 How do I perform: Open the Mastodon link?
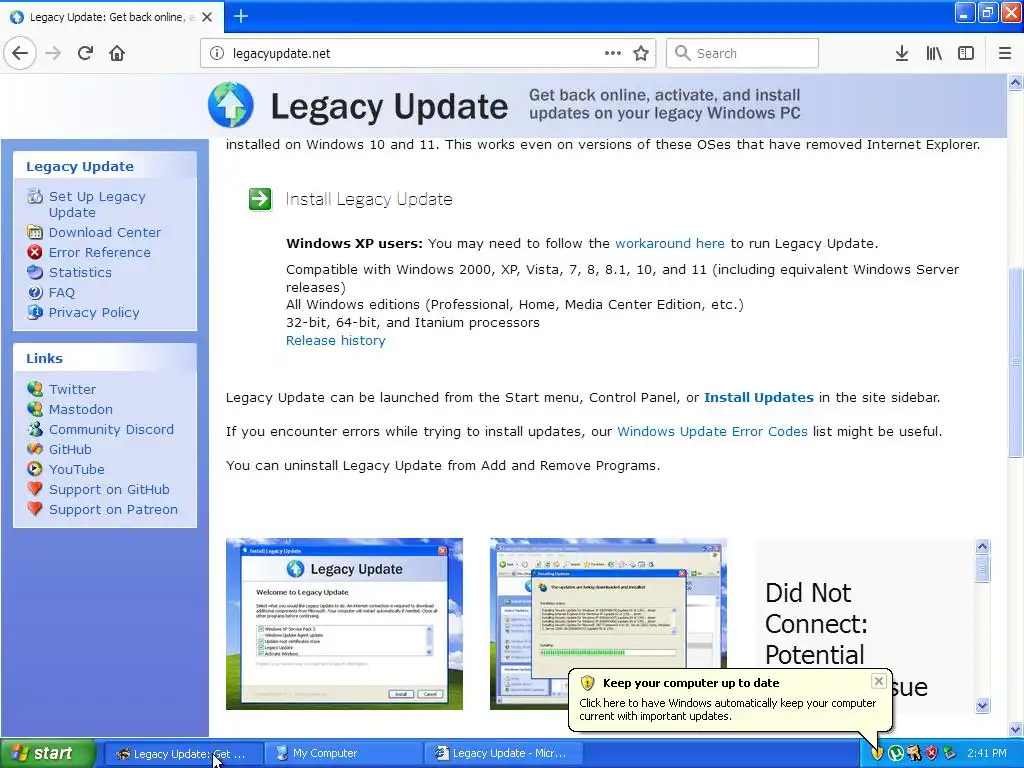point(80,409)
